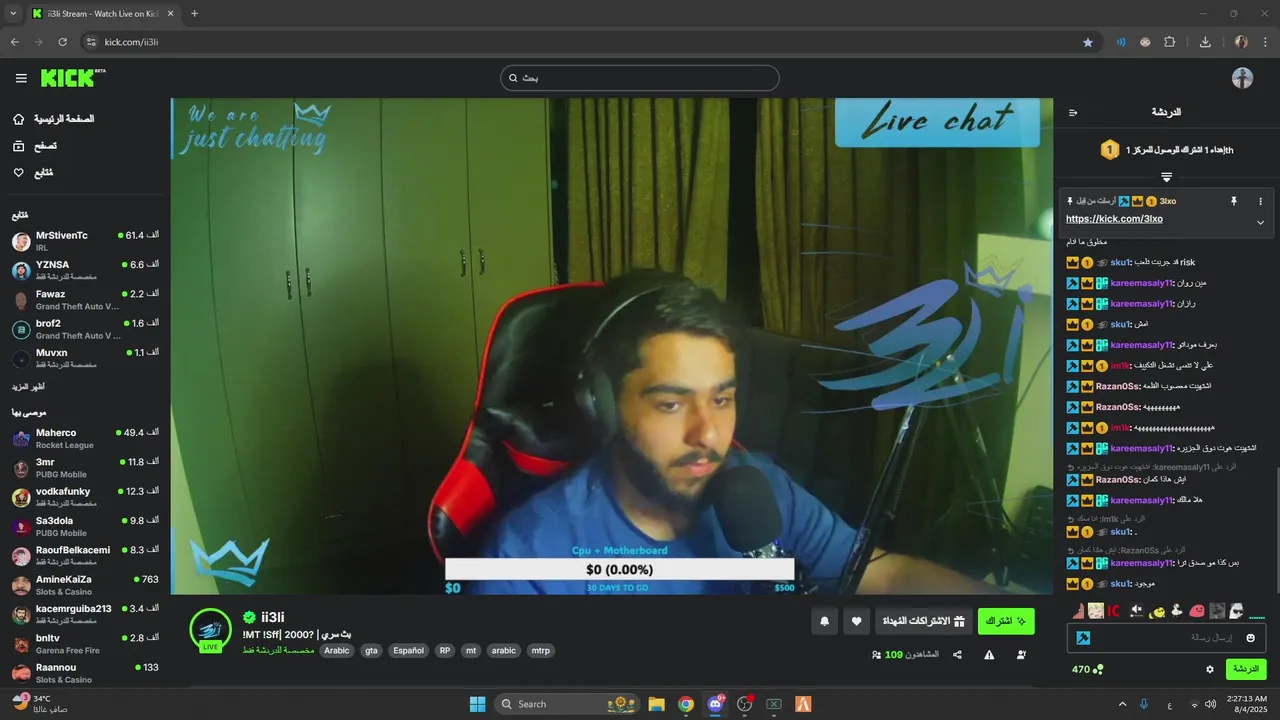Open the chat-only category link under title
The height and width of the screenshot is (720, 1280).
[278, 651]
